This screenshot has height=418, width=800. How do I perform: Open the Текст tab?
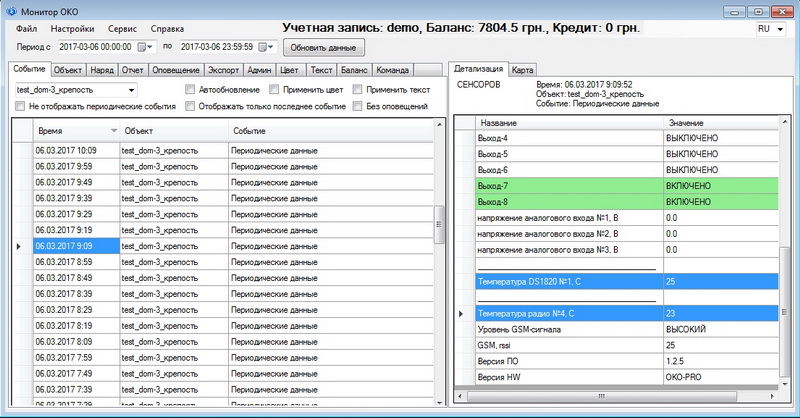321,70
